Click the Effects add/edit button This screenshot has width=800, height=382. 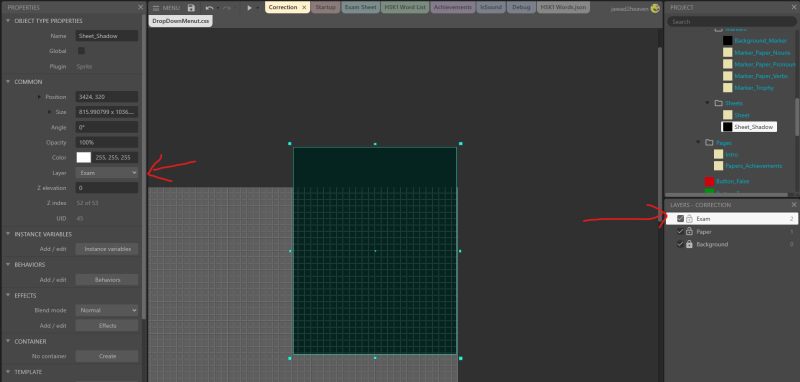click(107, 325)
